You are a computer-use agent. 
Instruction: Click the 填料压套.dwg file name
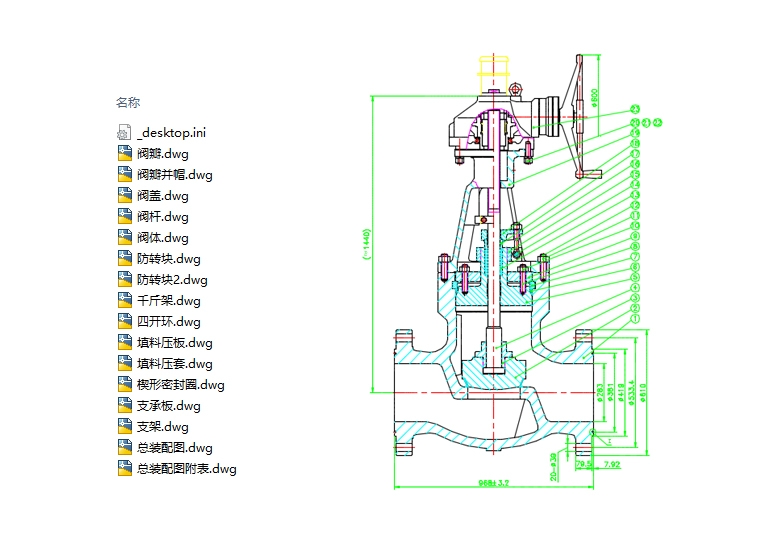(174, 364)
